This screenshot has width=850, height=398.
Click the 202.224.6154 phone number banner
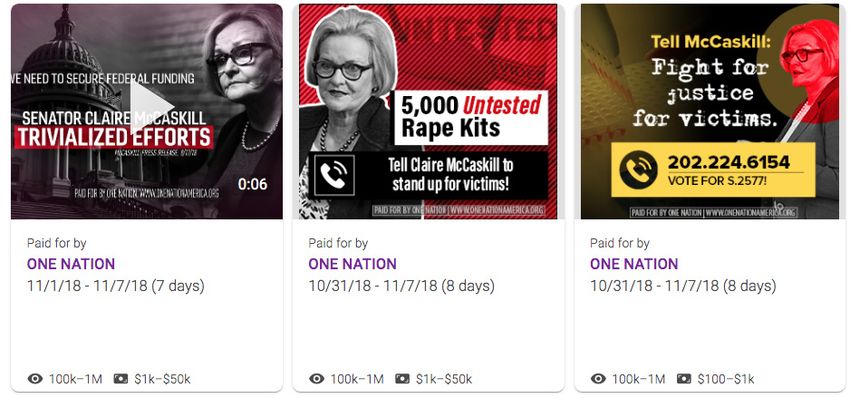713,170
